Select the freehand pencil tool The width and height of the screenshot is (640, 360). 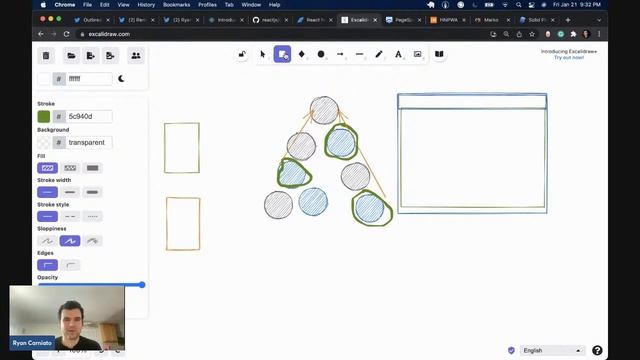point(379,54)
